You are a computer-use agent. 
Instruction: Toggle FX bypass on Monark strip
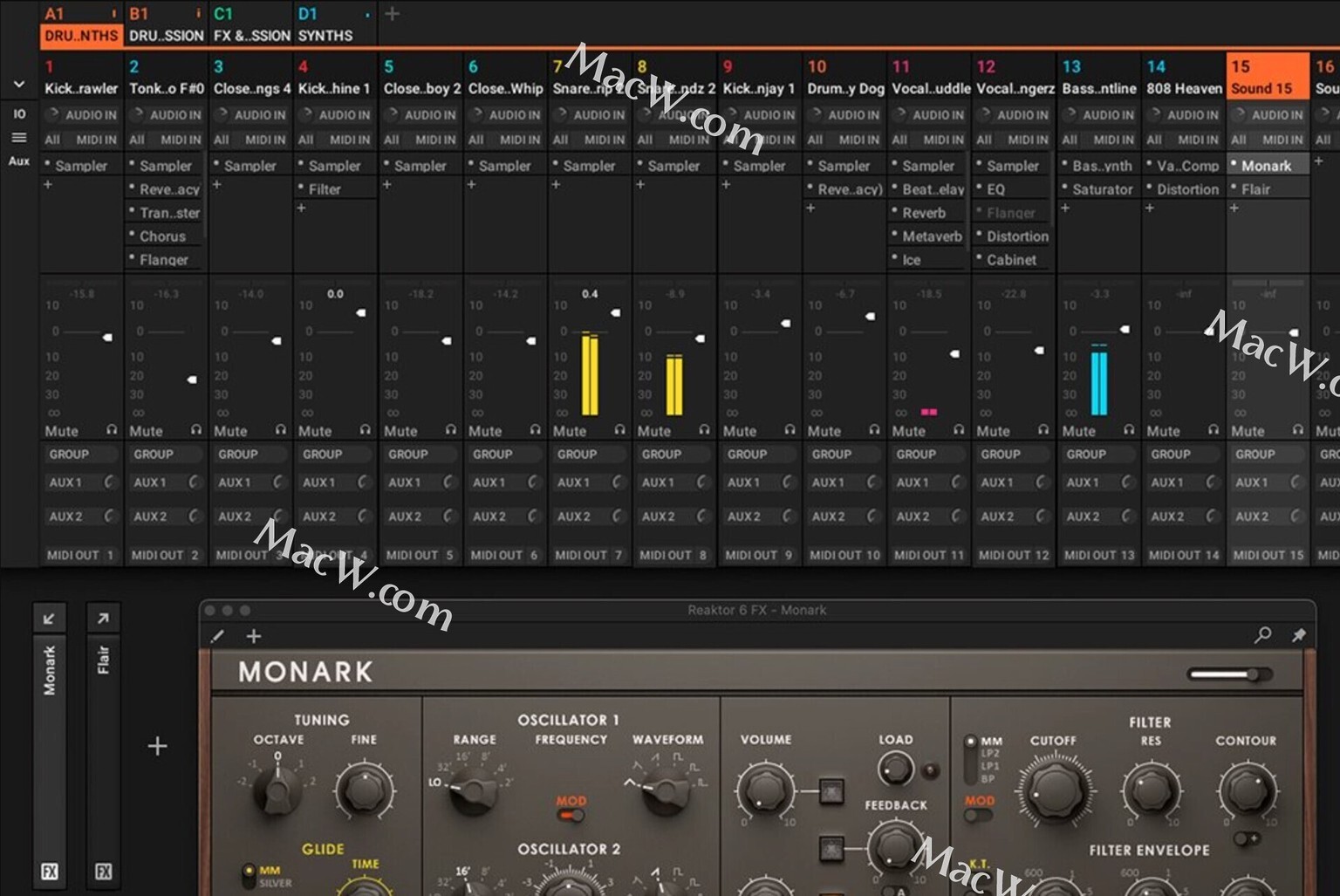coord(50,871)
